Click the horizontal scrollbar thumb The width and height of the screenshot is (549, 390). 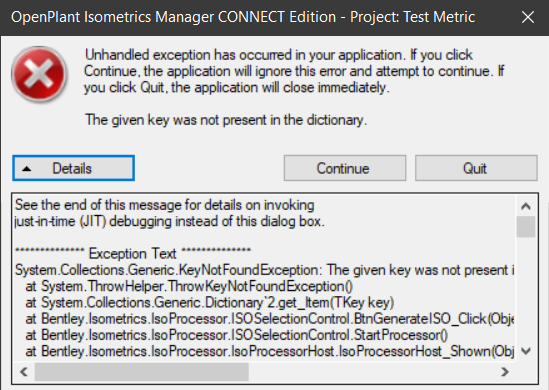point(141,371)
